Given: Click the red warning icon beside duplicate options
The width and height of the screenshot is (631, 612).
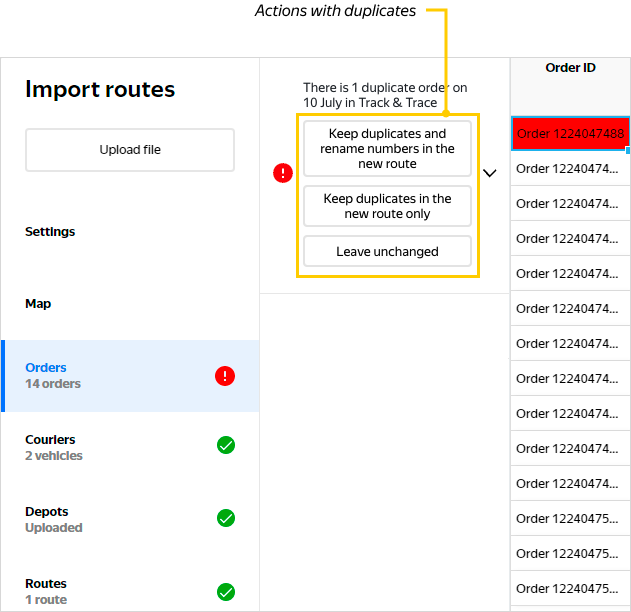Looking at the screenshot, I should [x=283, y=173].
